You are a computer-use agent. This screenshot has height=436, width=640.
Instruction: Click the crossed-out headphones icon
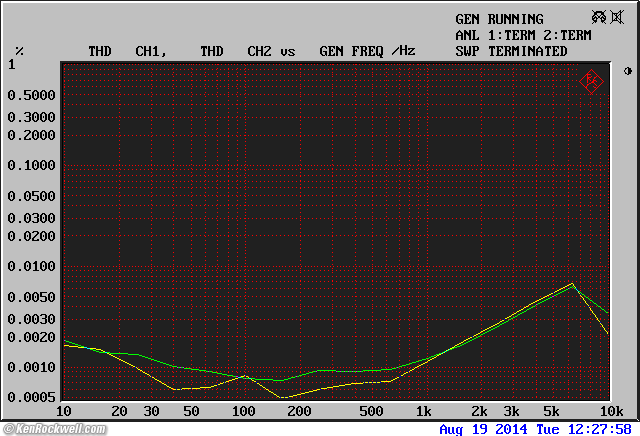pyautogui.click(x=599, y=18)
